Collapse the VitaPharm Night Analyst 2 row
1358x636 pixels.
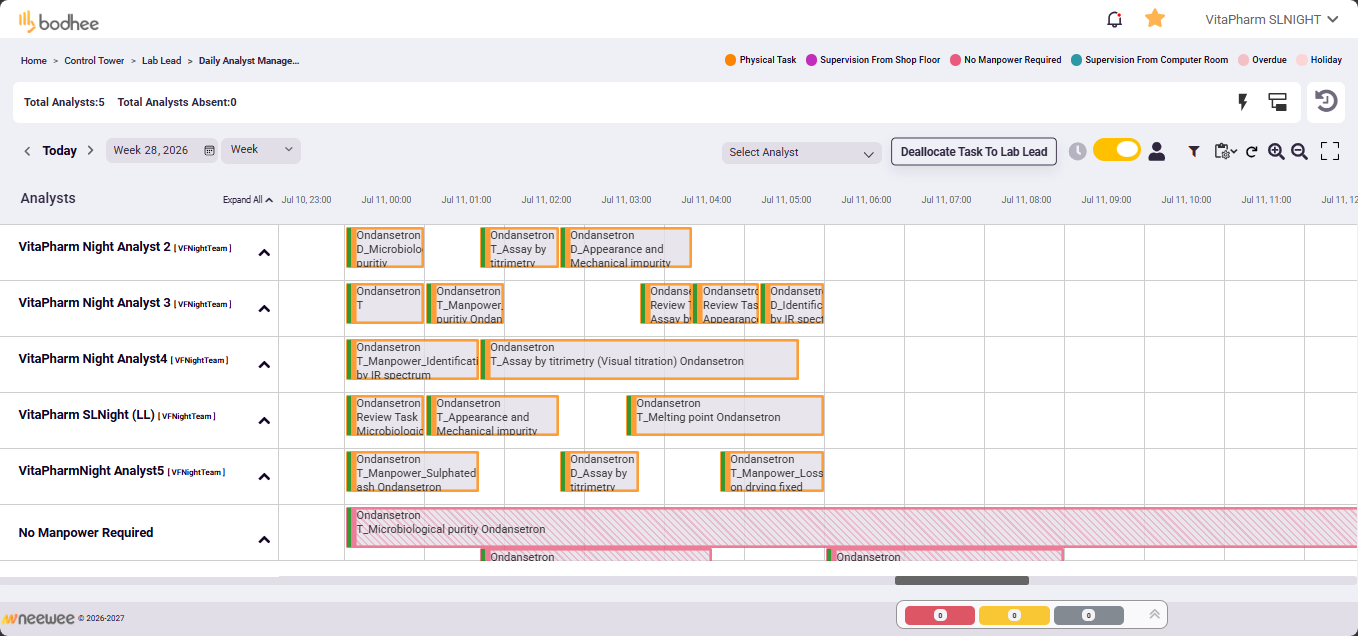[x=264, y=253]
